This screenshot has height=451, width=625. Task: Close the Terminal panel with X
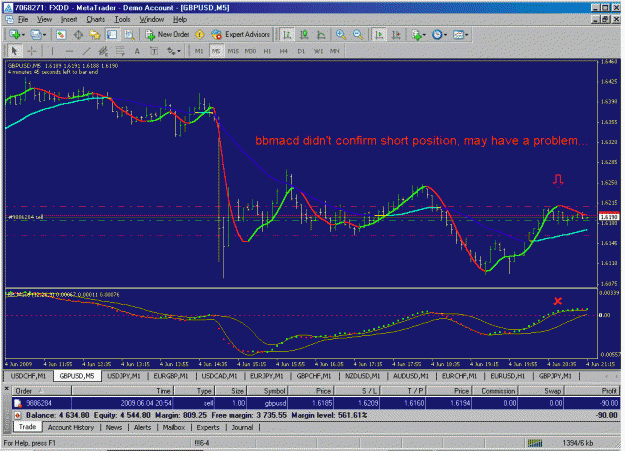tap(6, 388)
